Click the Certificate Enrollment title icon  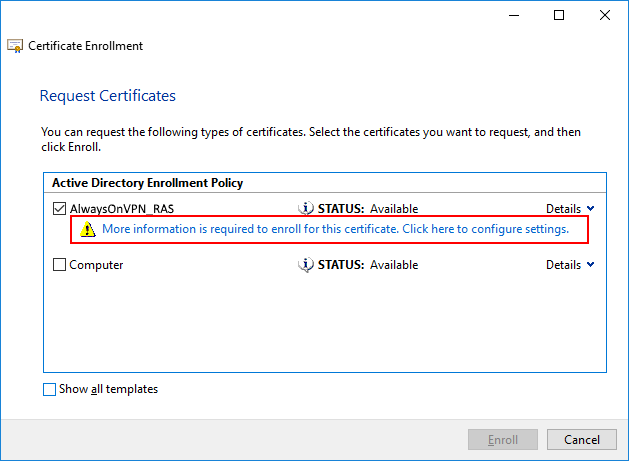15,46
